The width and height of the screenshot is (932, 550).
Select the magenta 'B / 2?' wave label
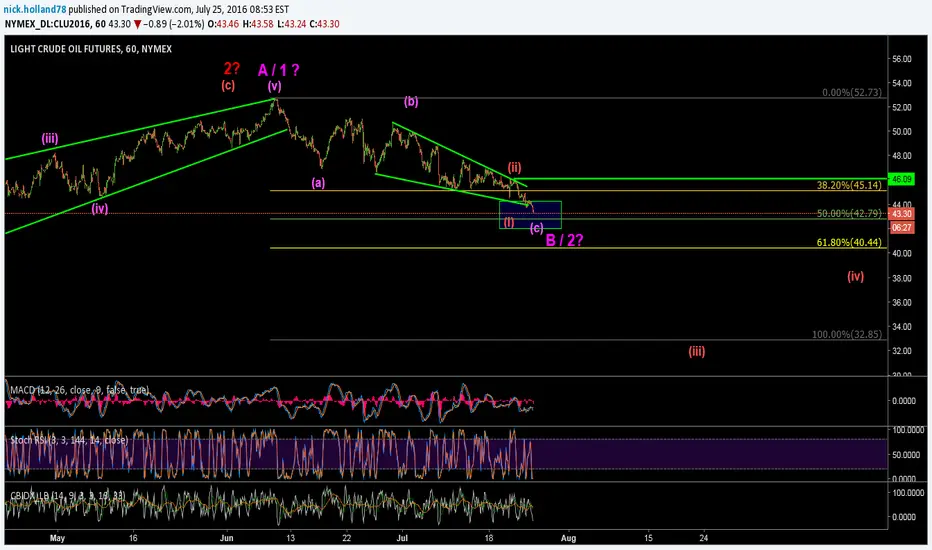click(x=564, y=240)
